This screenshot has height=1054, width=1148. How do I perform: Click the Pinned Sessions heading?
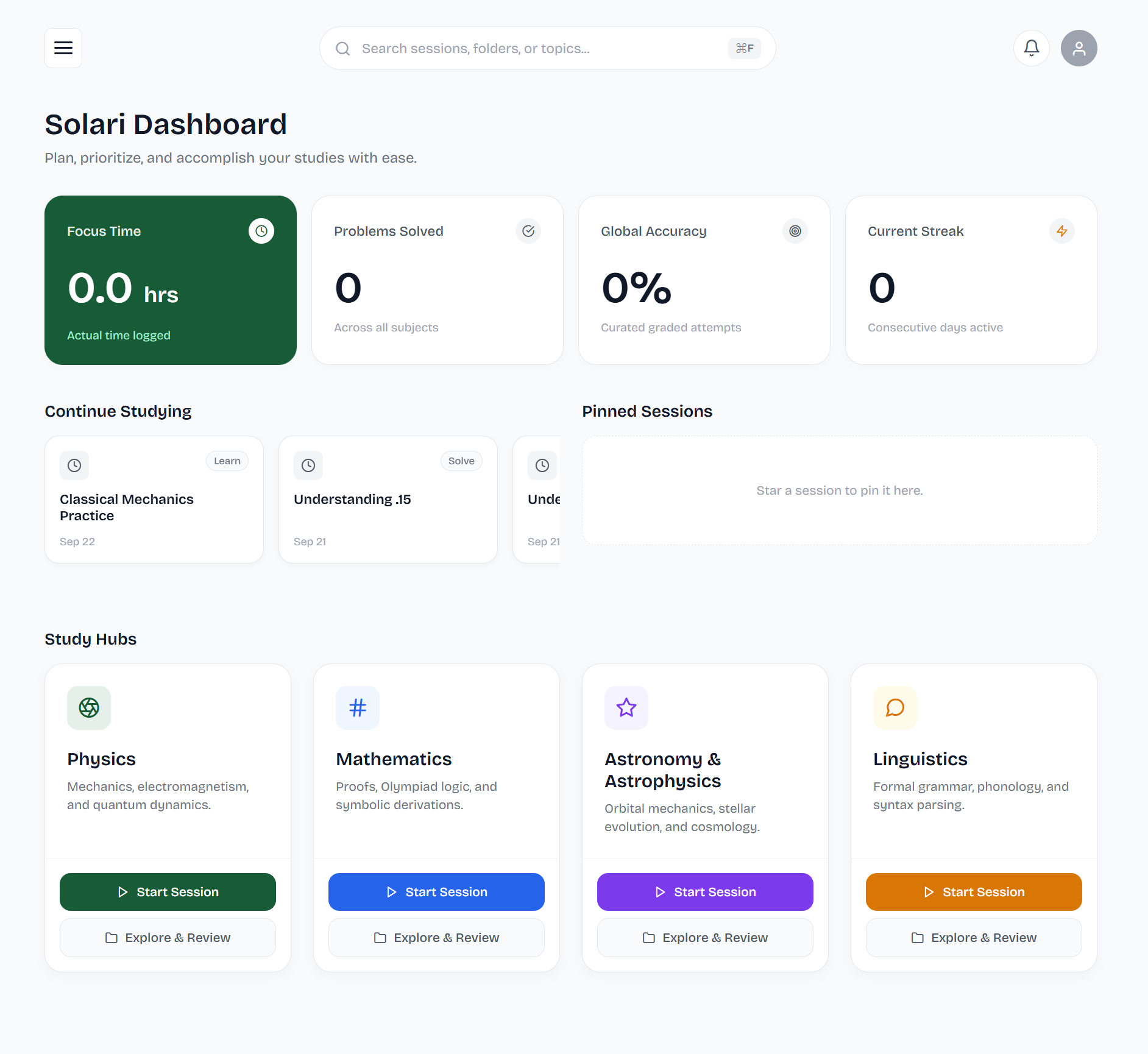point(647,411)
